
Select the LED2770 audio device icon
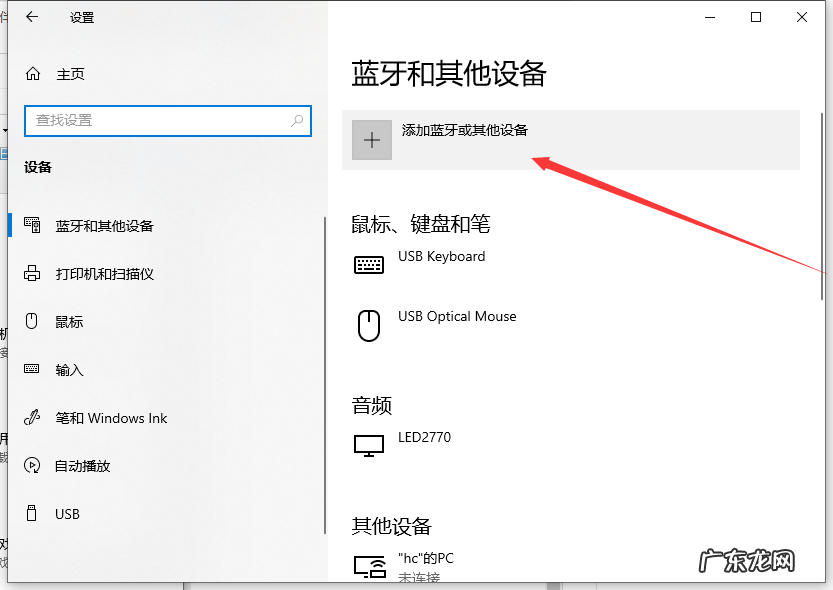(369, 444)
